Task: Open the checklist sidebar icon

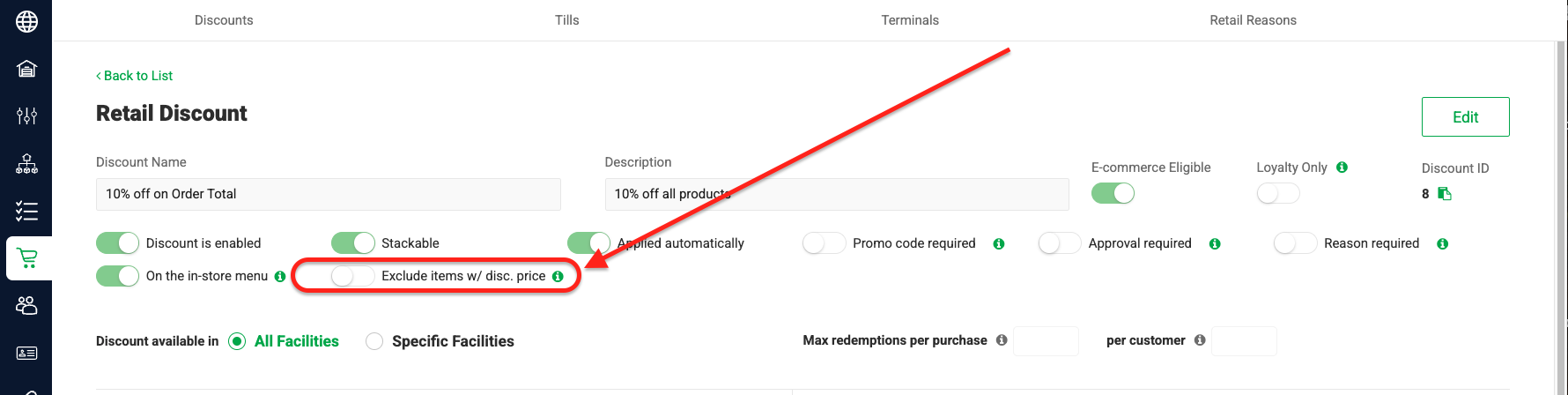Action: [x=26, y=212]
